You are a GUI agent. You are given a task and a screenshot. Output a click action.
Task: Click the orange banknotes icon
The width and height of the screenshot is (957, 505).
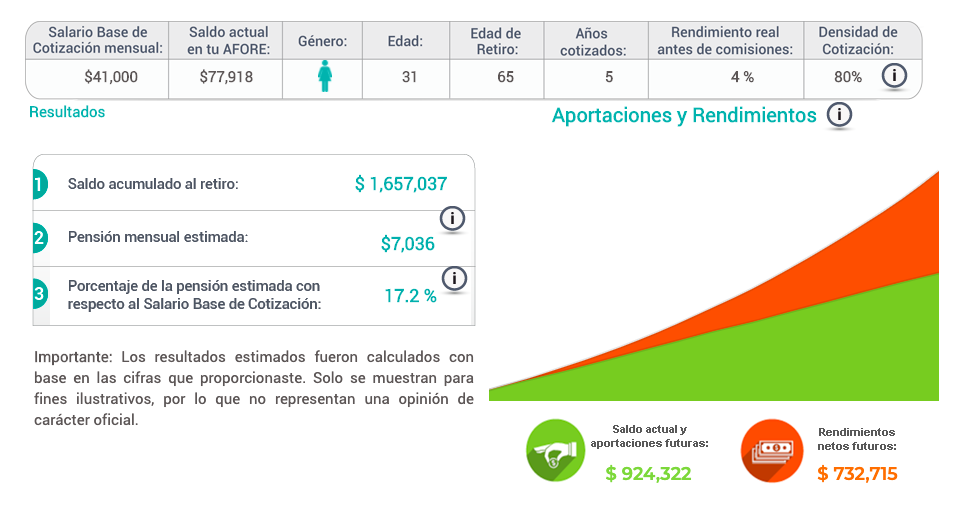click(x=772, y=451)
